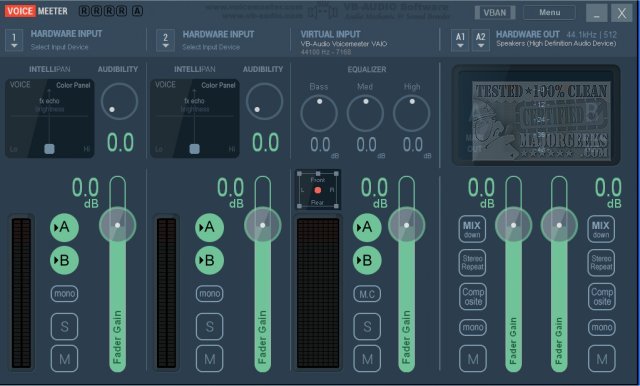
Task: Mute the left output bus
Action: pos(473,359)
